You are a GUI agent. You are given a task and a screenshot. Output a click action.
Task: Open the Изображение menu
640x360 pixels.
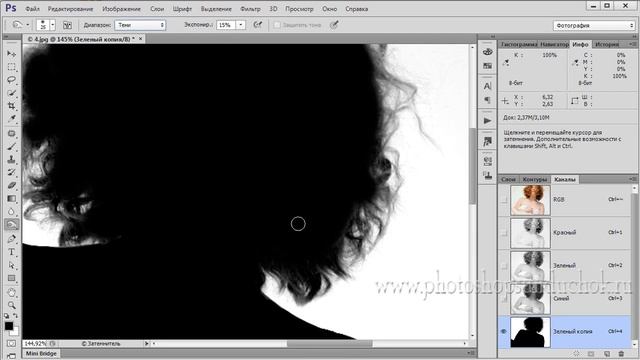121,9
